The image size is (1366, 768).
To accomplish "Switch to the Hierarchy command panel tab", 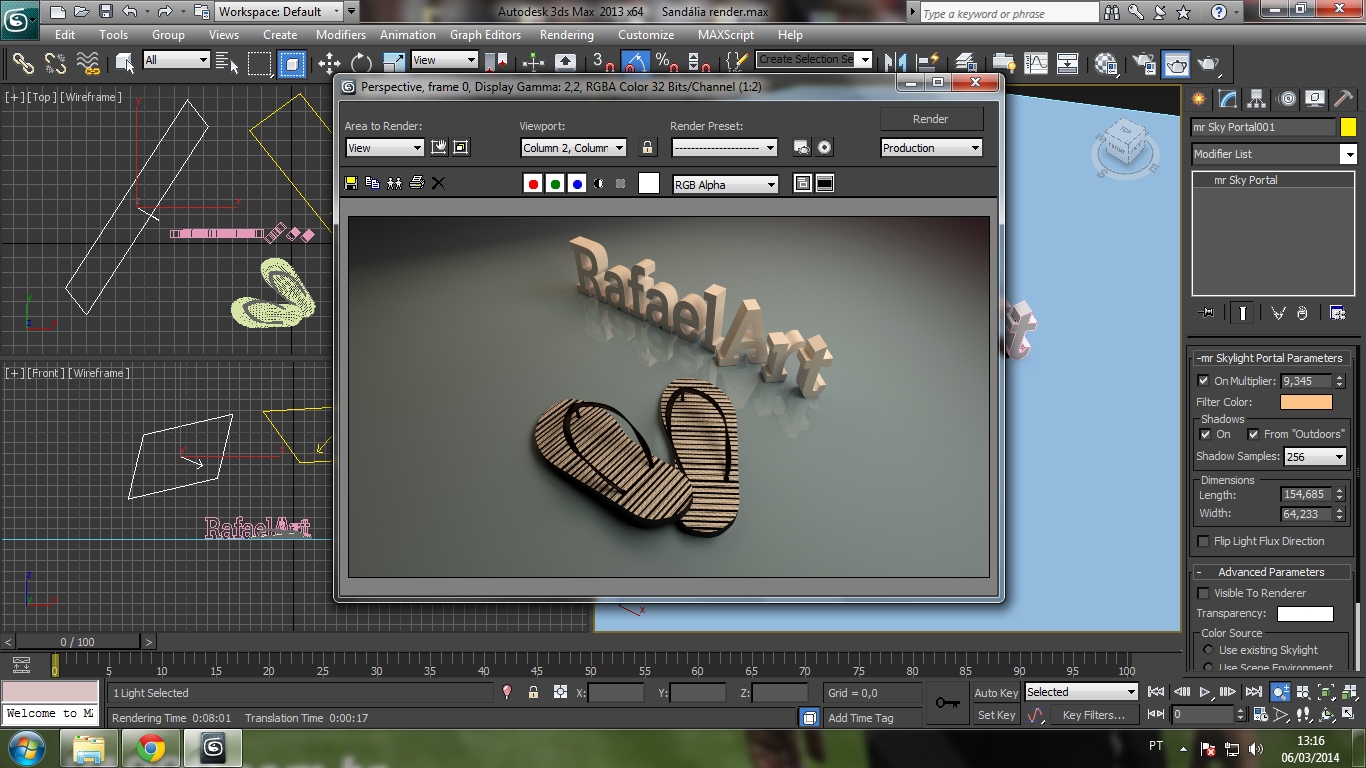I will (1257, 99).
